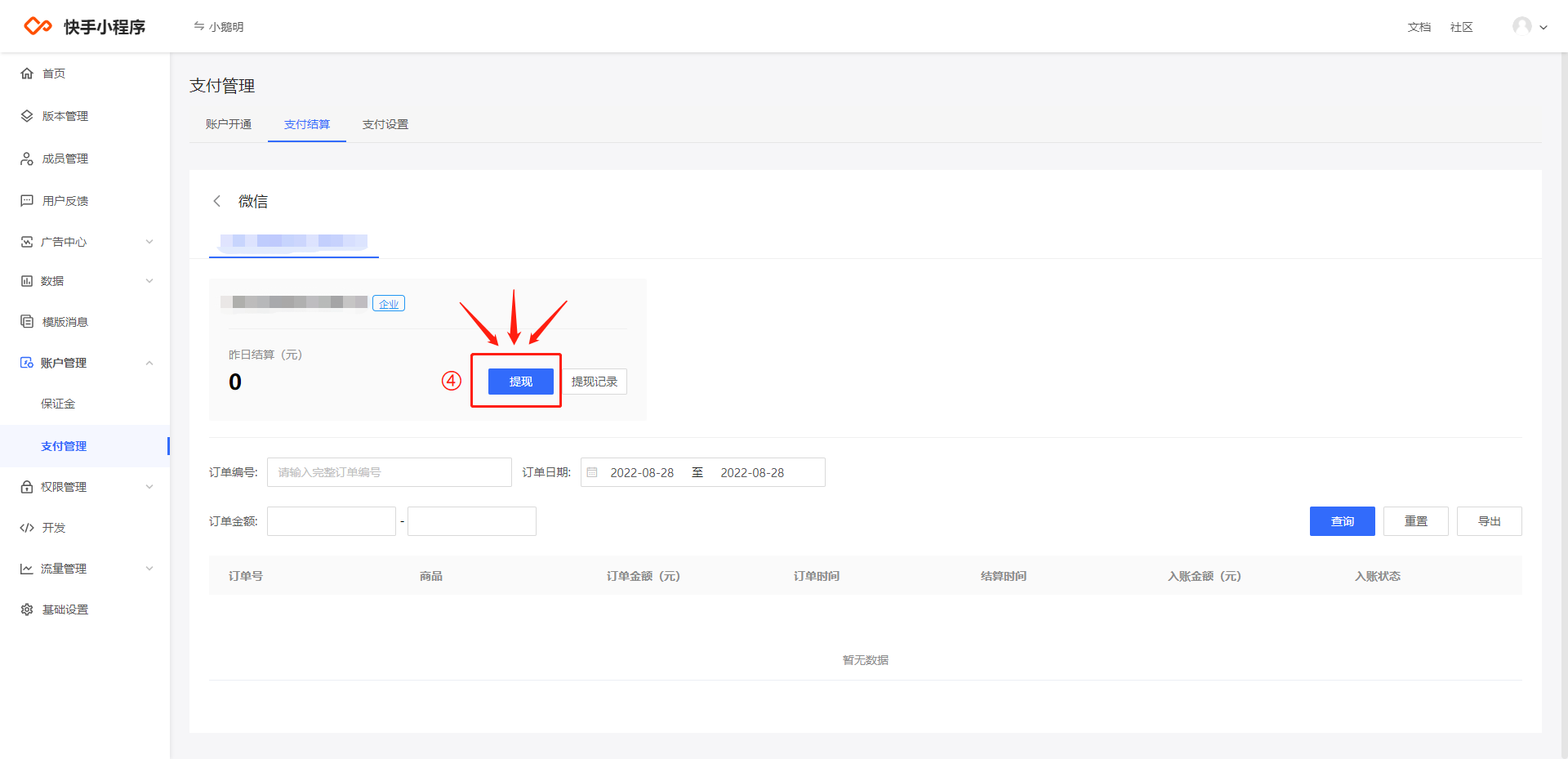This screenshot has height=759, width=1568.
Task: Expand the 数据 chevron
Action: pyautogui.click(x=149, y=281)
